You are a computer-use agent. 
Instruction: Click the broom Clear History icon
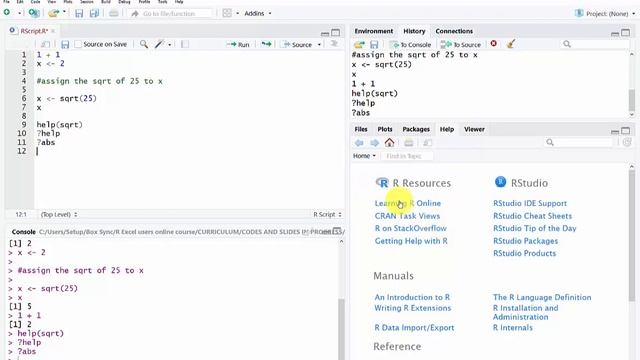coord(511,43)
